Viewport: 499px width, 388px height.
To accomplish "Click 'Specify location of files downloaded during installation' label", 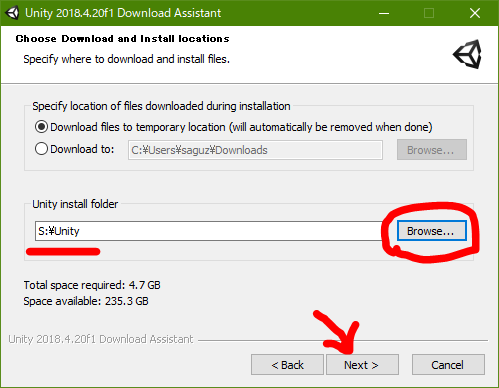I will [x=161, y=106].
